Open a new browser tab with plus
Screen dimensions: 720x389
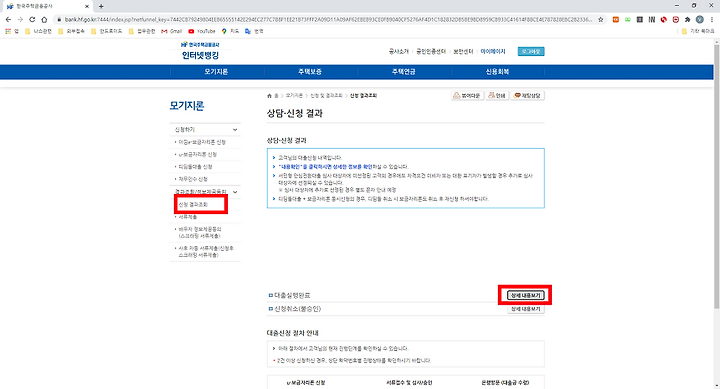coord(101,6)
